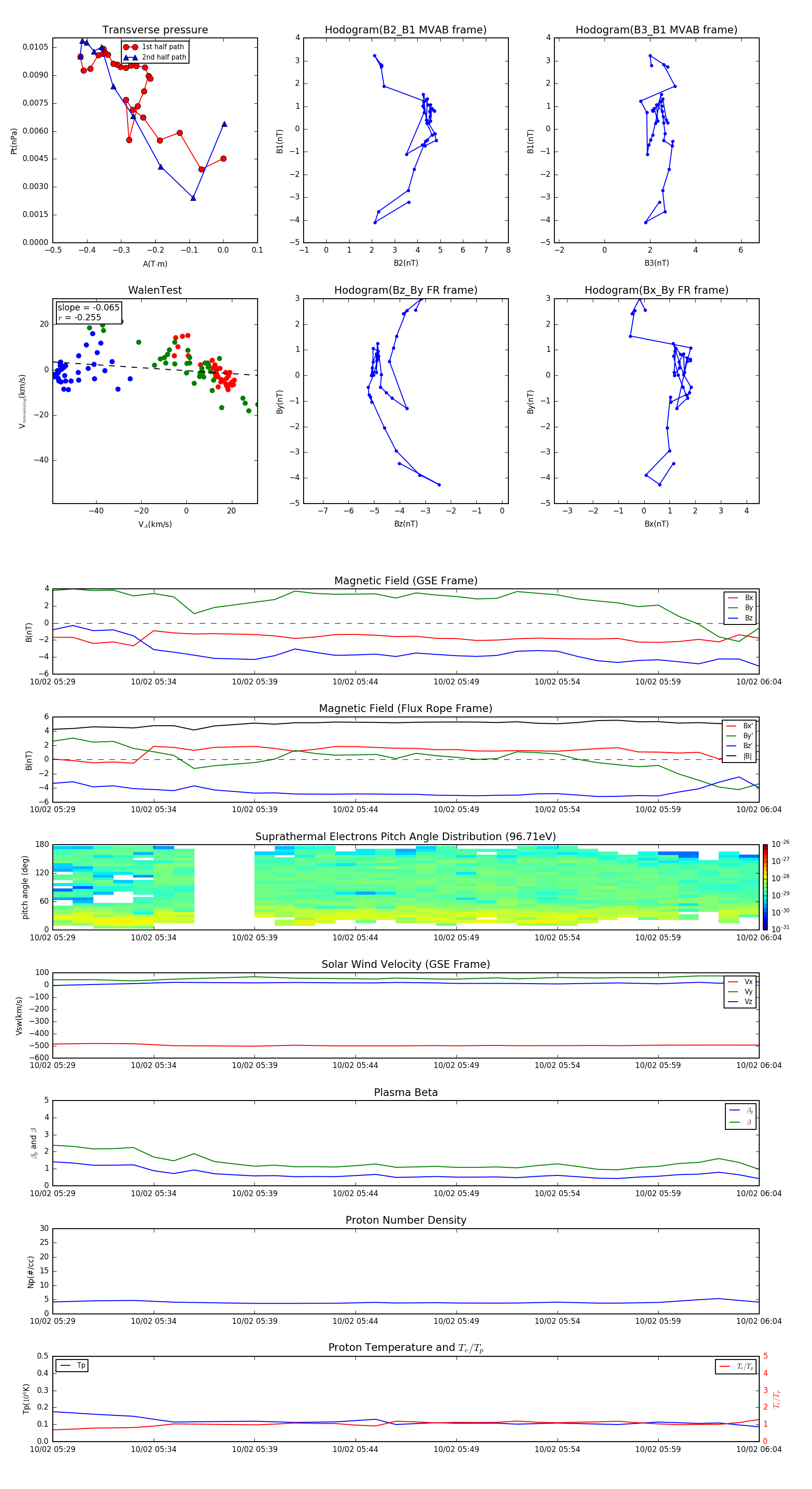Viewport: 812px width, 1489px height.
Task: Click the 'Transverse pressure' plot title
Action: [x=155, y=30]
